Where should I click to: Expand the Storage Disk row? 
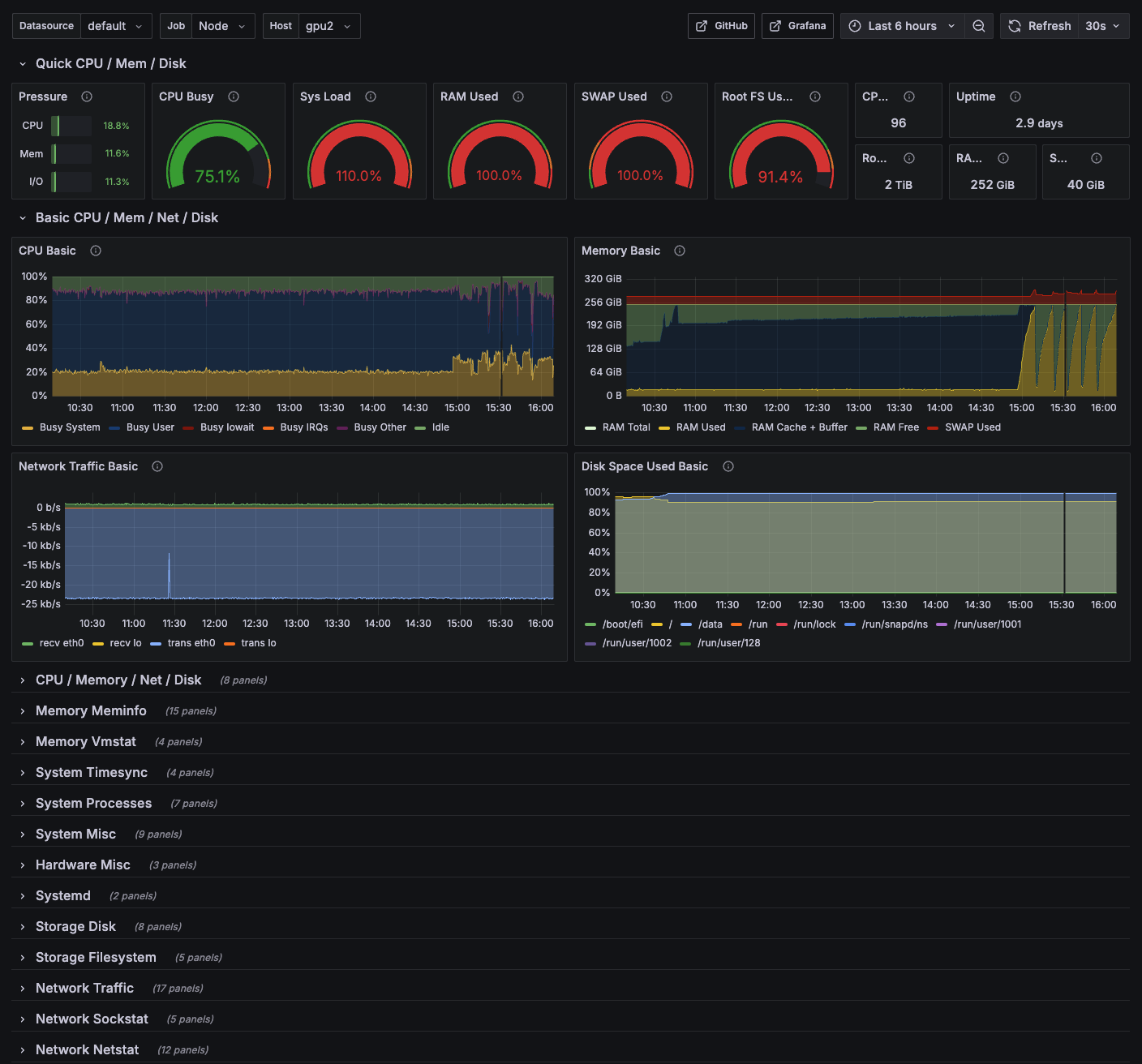pyautogui.click(x=75, y=926)
